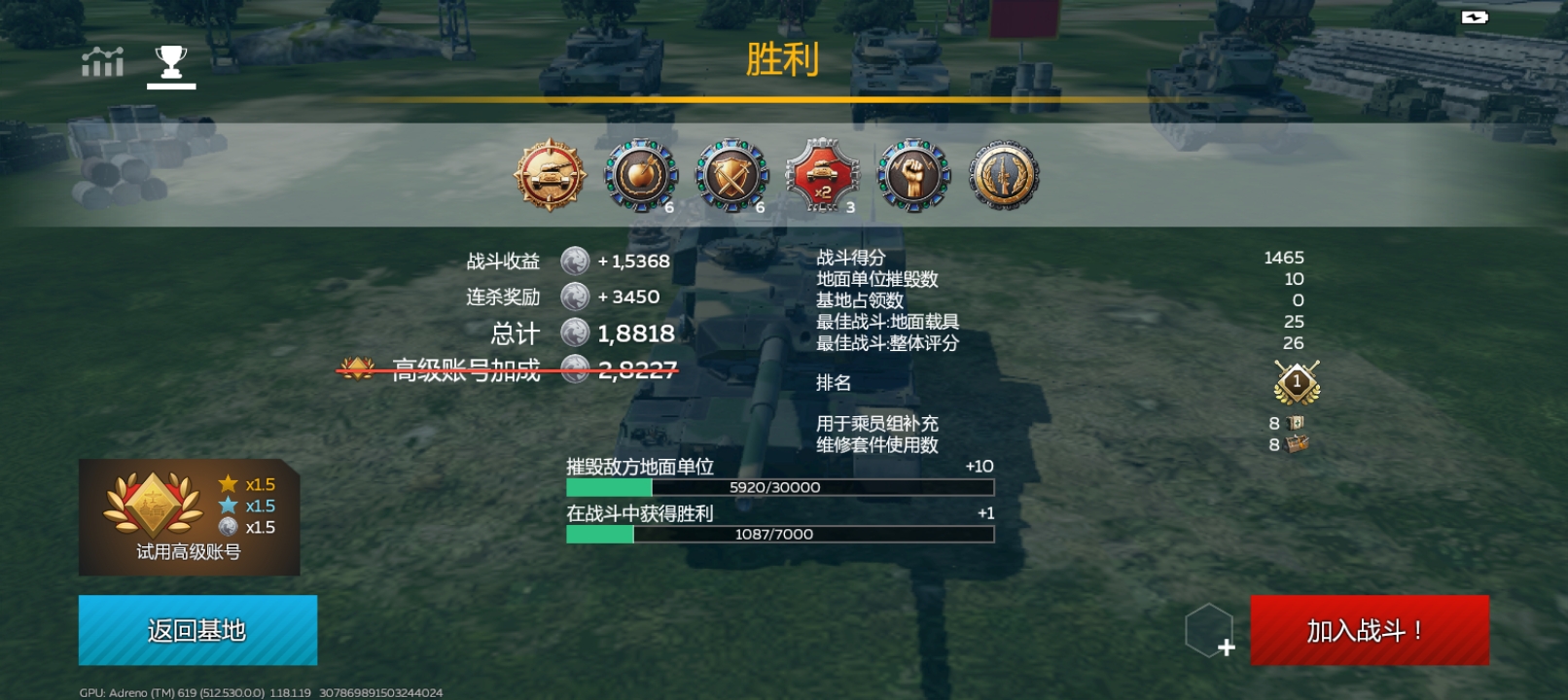This screenshot has width=1568, height=700.
Task: Click the battery indicator at top right
Action: [x=1475, y=17]
